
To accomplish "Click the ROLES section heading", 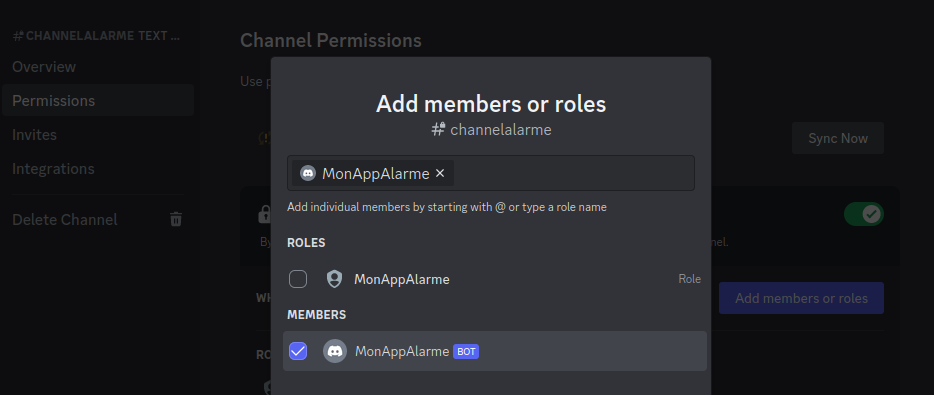I will 306,242.
